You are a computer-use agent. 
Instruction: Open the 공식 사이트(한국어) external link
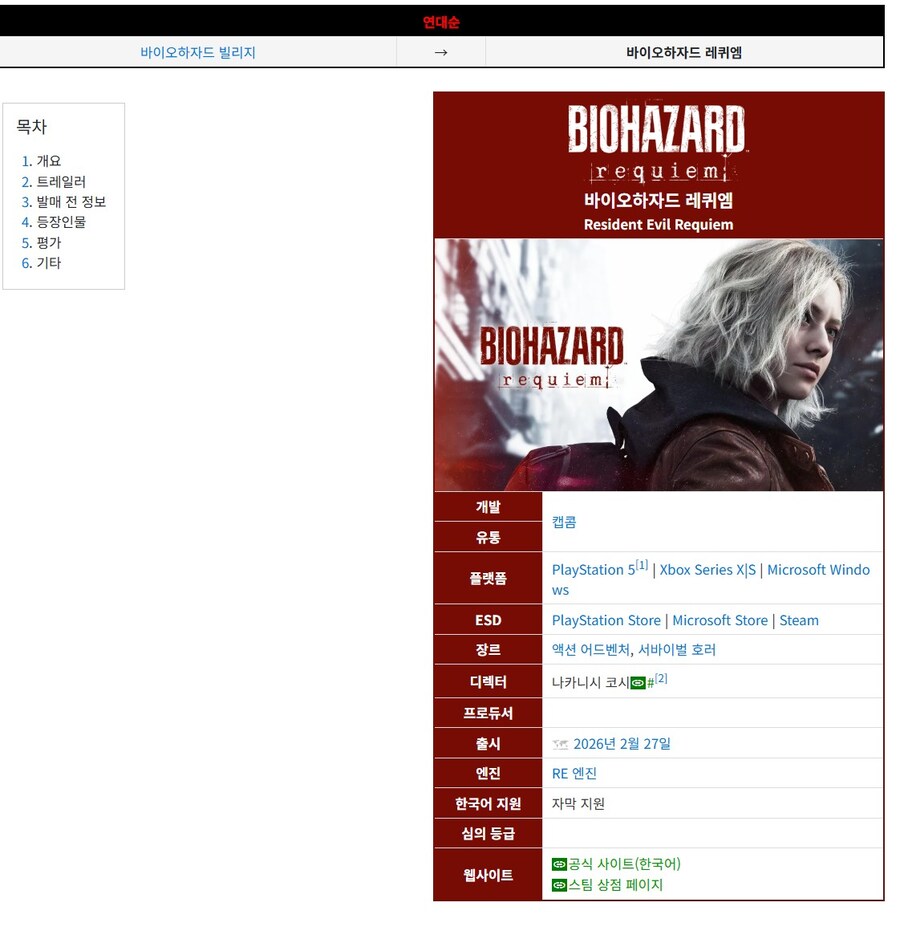click(625, 864)
